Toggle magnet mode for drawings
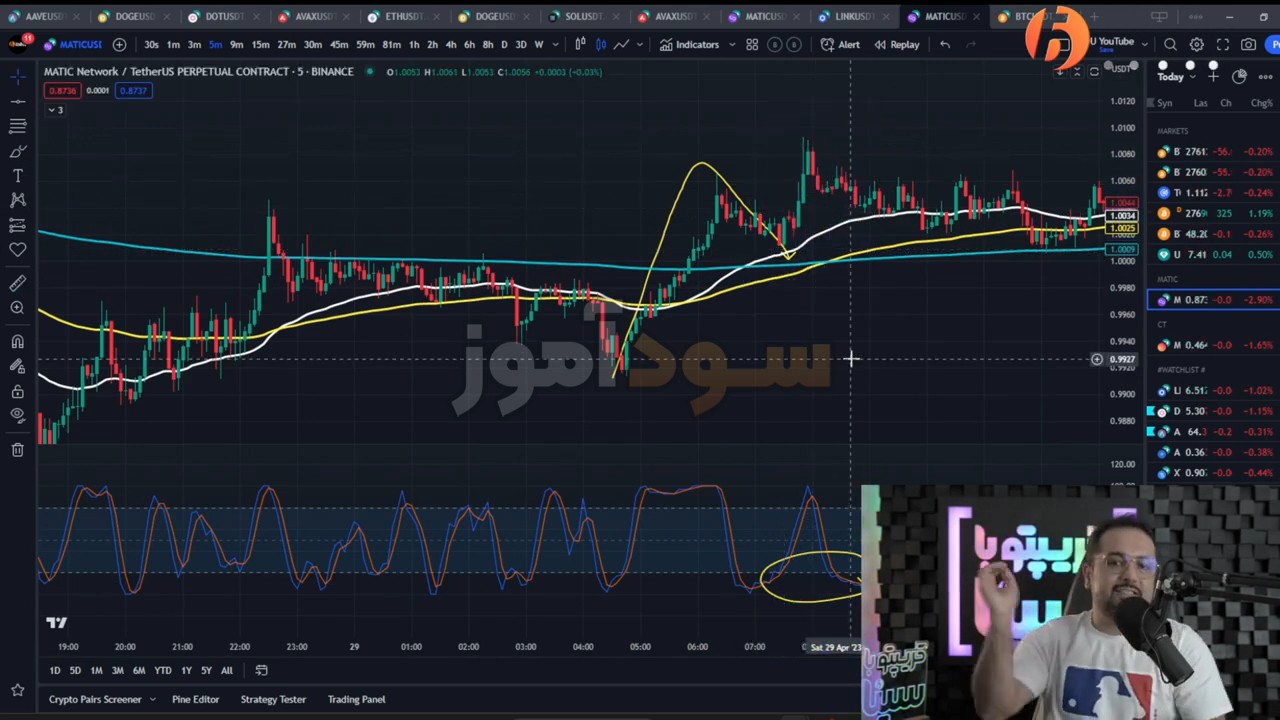Image resolution: width=1280 pixels, height=720 pixels. point(18,342)
